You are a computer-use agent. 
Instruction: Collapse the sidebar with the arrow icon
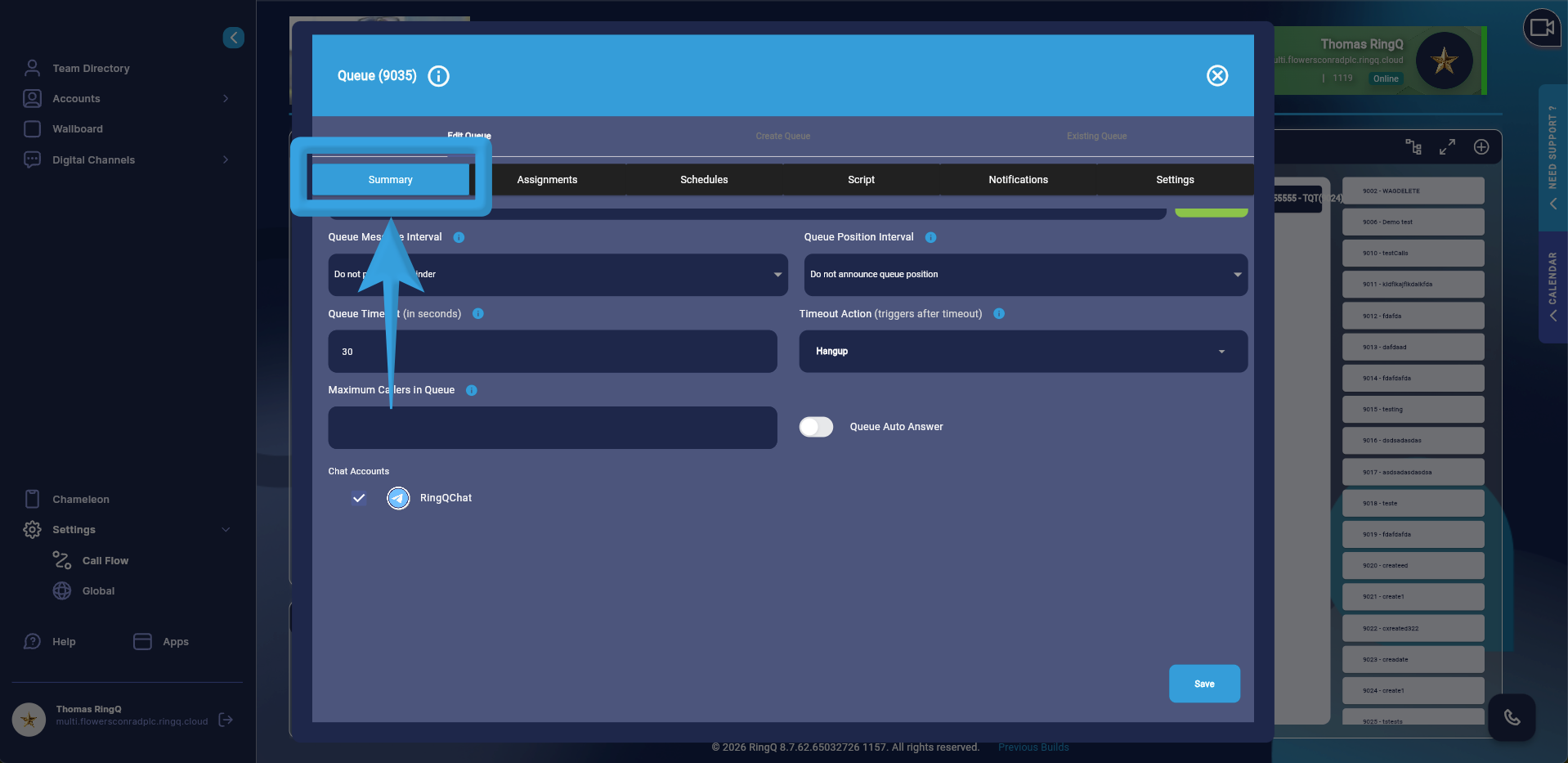[x=233, y=38]
